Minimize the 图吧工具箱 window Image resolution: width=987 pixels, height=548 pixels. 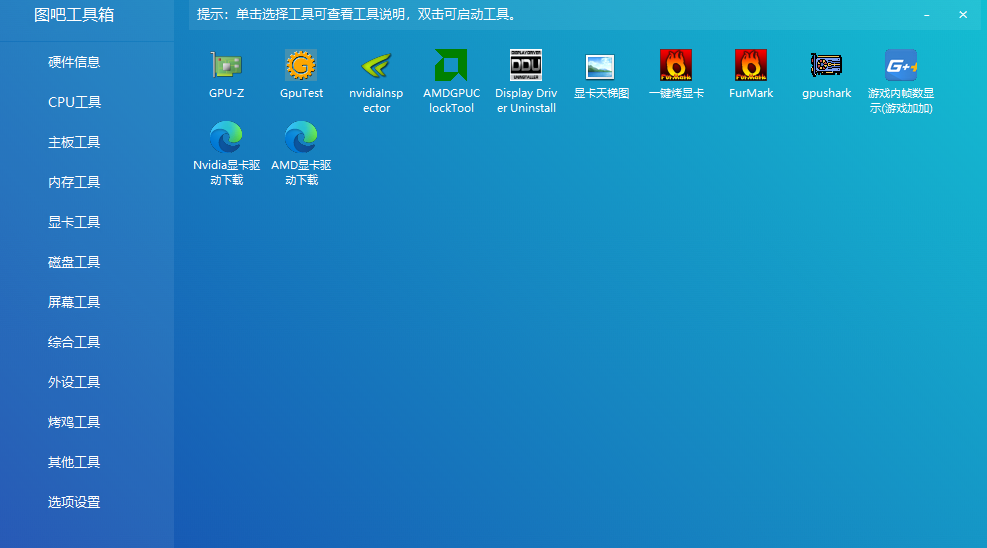coord(927,14)
